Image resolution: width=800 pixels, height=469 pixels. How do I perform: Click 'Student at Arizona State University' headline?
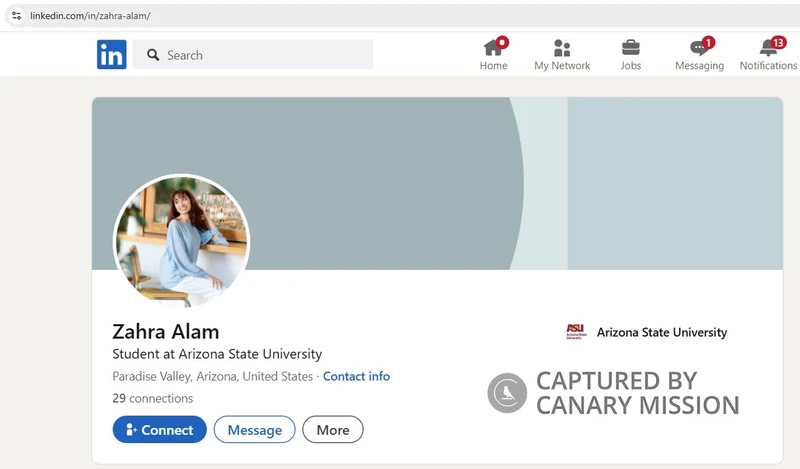point(217,354)
